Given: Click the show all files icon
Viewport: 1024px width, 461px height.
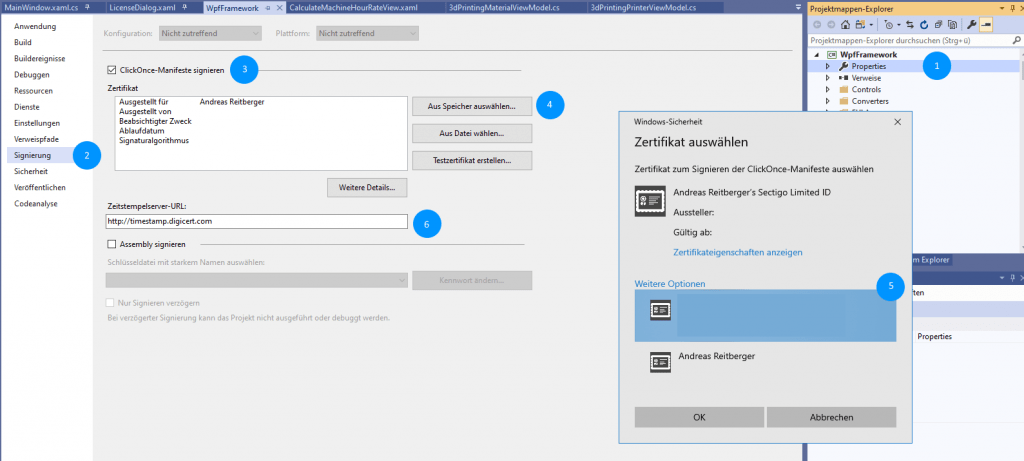Looking at the screenshot, I should pyautogui.click(x=952, y=24).
